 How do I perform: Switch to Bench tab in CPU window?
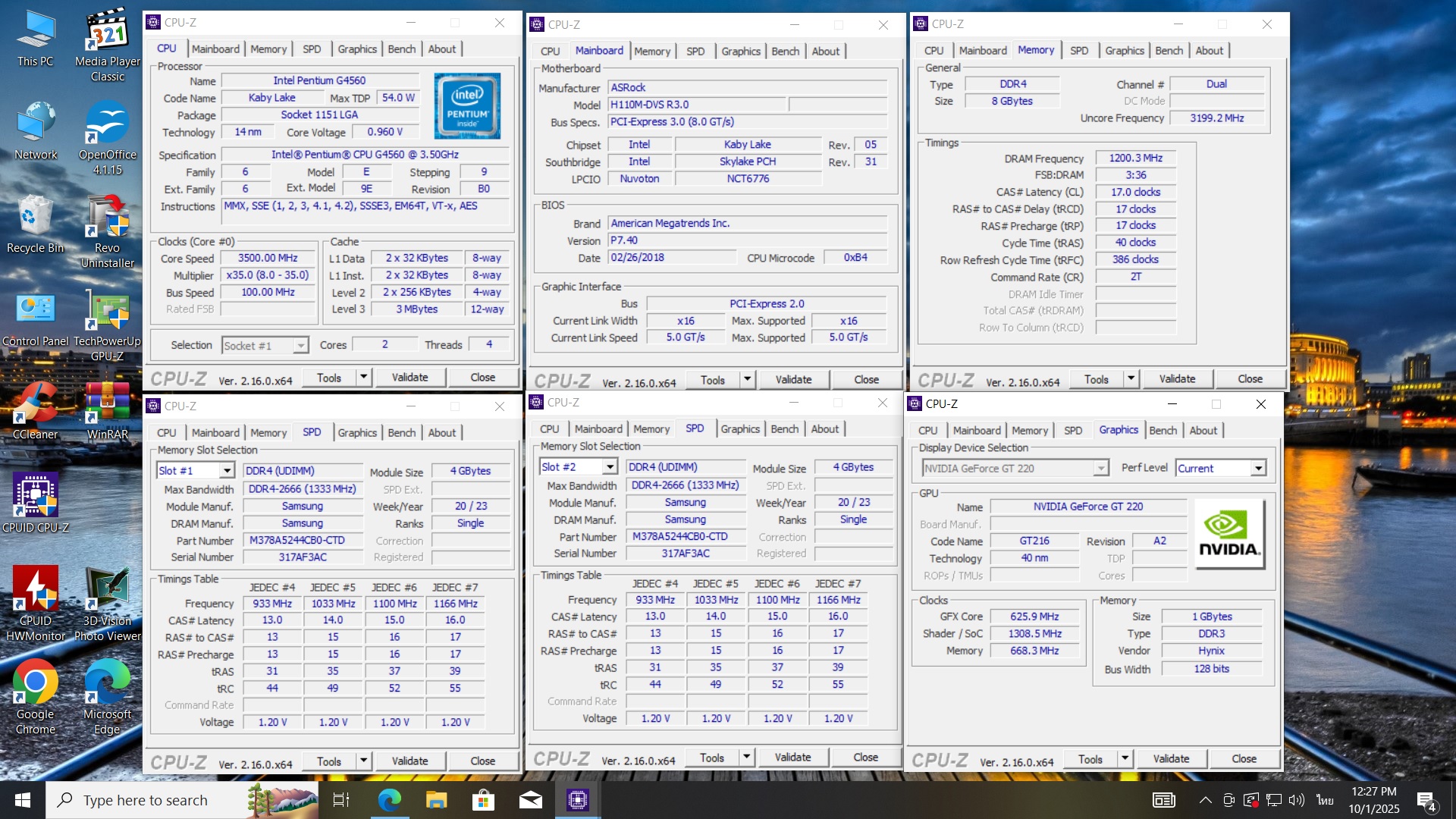[401, 49]
